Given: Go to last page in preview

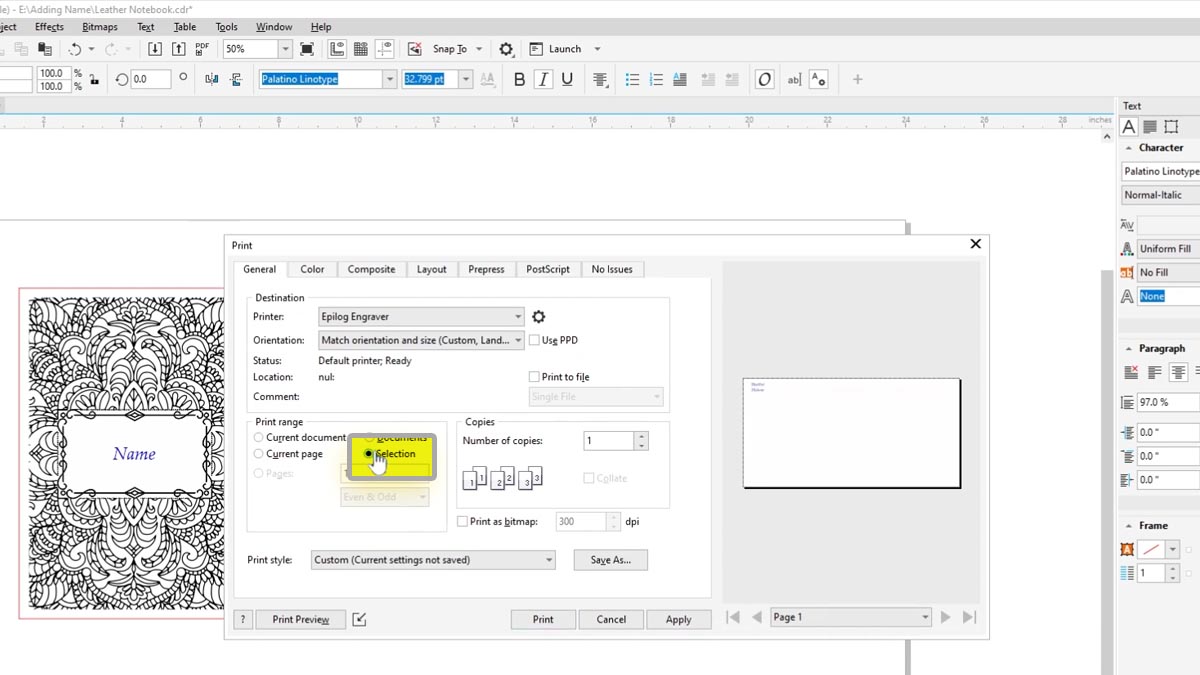Looking at the screenshot, I should click(x=969, y=618).
